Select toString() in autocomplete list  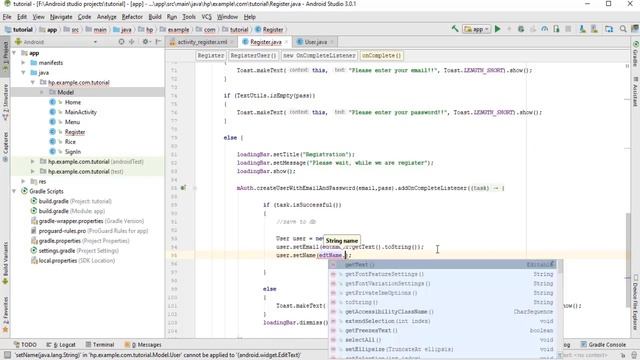coord(443,302)
